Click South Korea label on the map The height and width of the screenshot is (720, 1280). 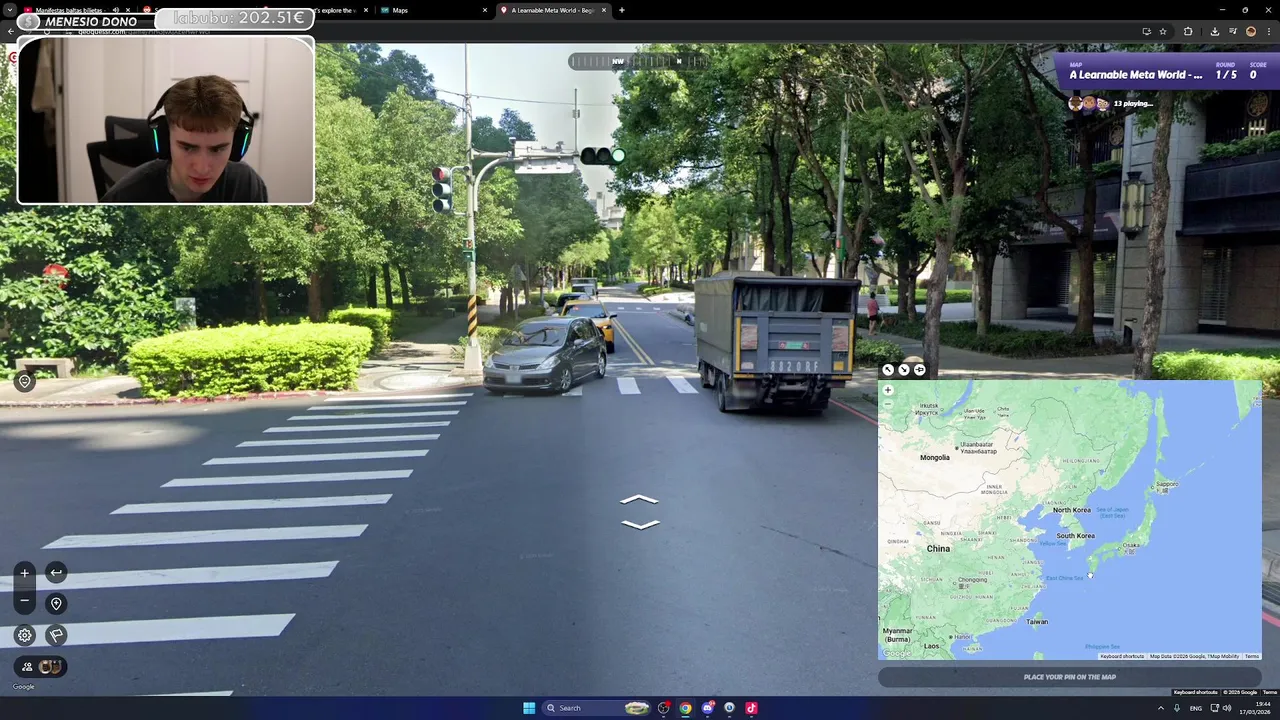[x=1076, y=536]
